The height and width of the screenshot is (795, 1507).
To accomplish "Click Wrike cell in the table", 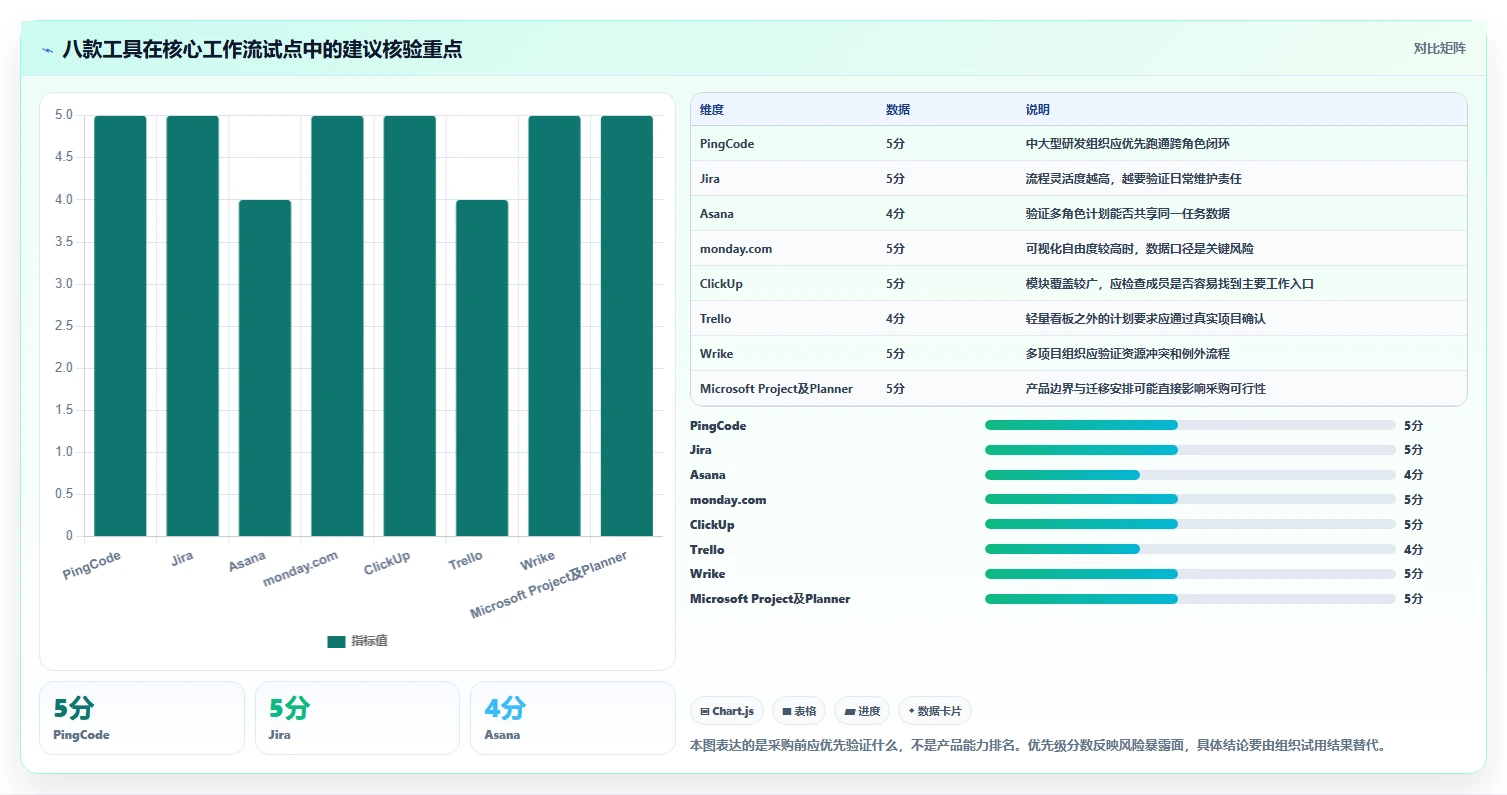I will click(x=717, y=354).
